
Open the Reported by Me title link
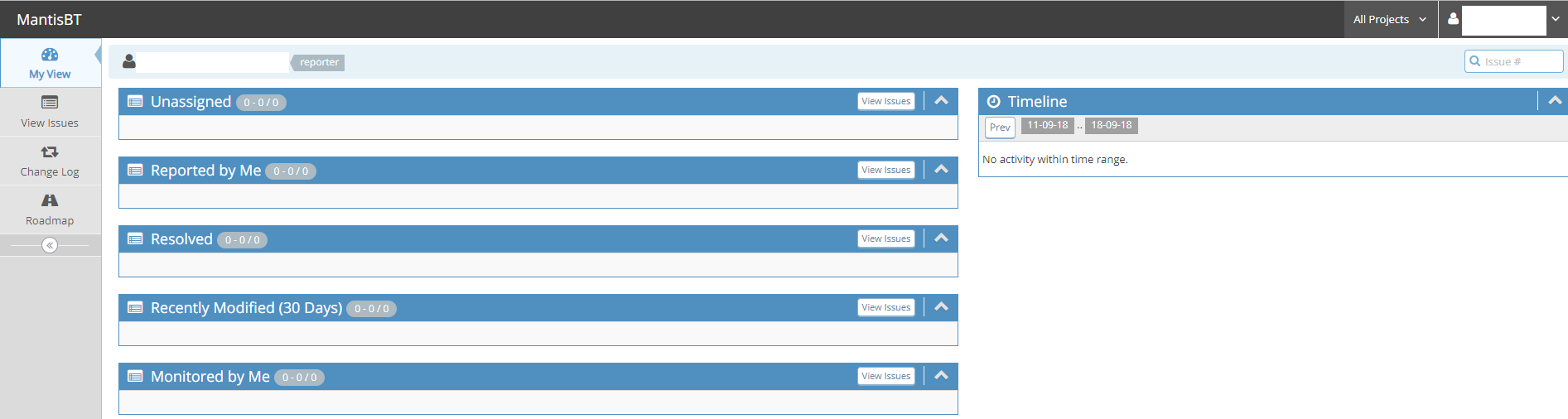tap(205, 170)
